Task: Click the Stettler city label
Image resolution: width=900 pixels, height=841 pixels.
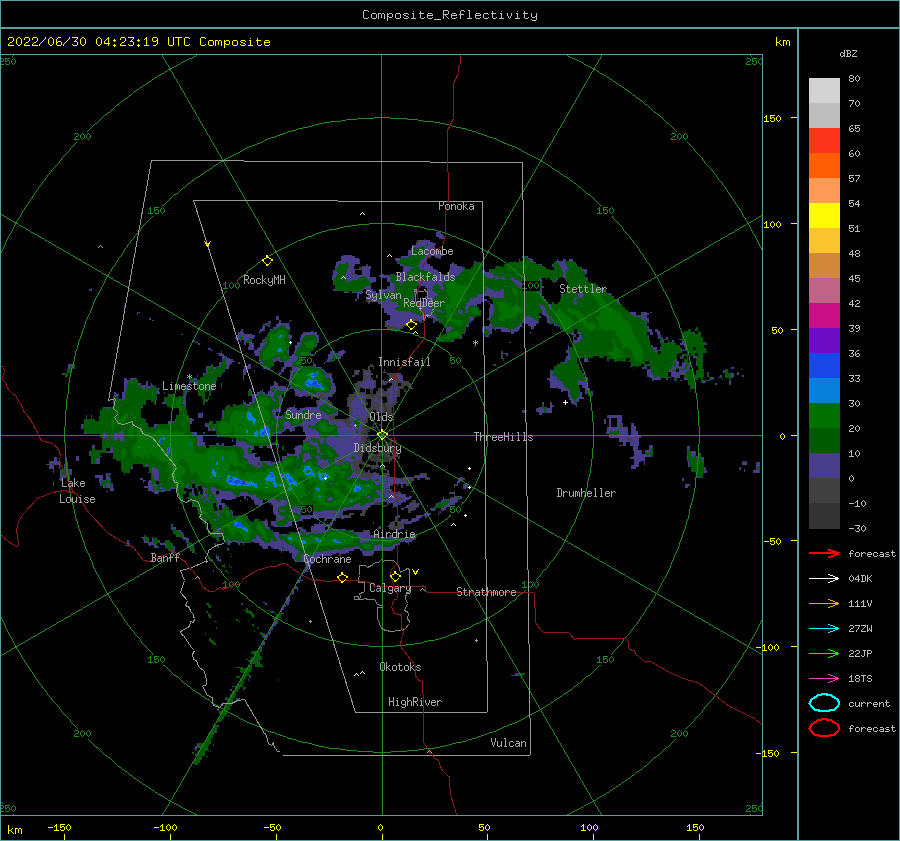Action: click(583, 289)
